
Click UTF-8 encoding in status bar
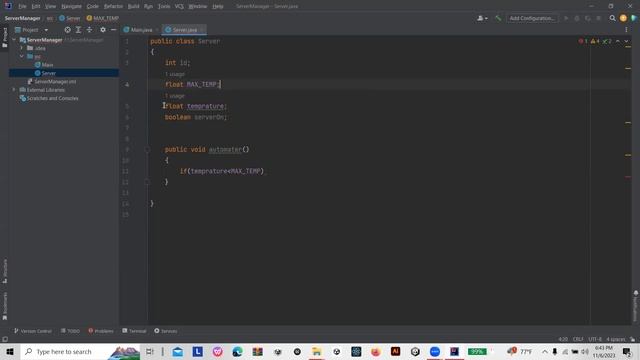coord(595,339)
